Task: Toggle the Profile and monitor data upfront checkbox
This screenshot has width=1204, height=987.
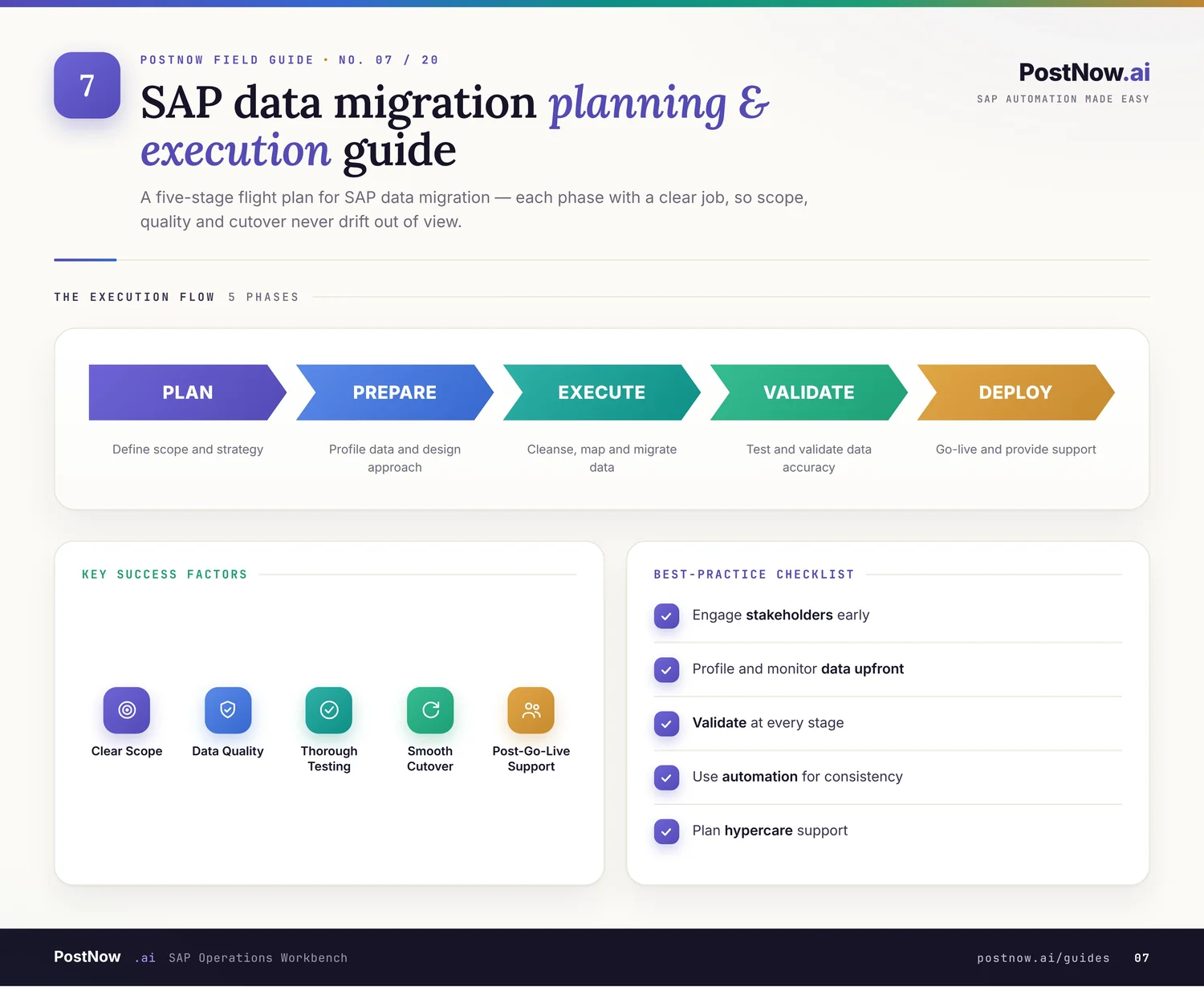Action: point(666,669)
